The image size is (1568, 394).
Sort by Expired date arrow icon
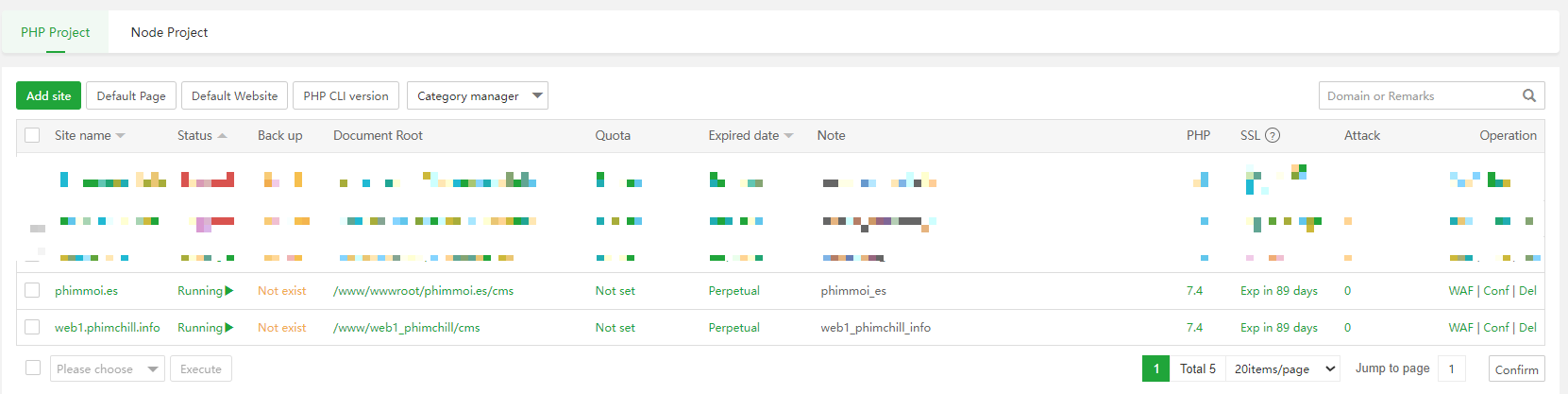[788, 136]
